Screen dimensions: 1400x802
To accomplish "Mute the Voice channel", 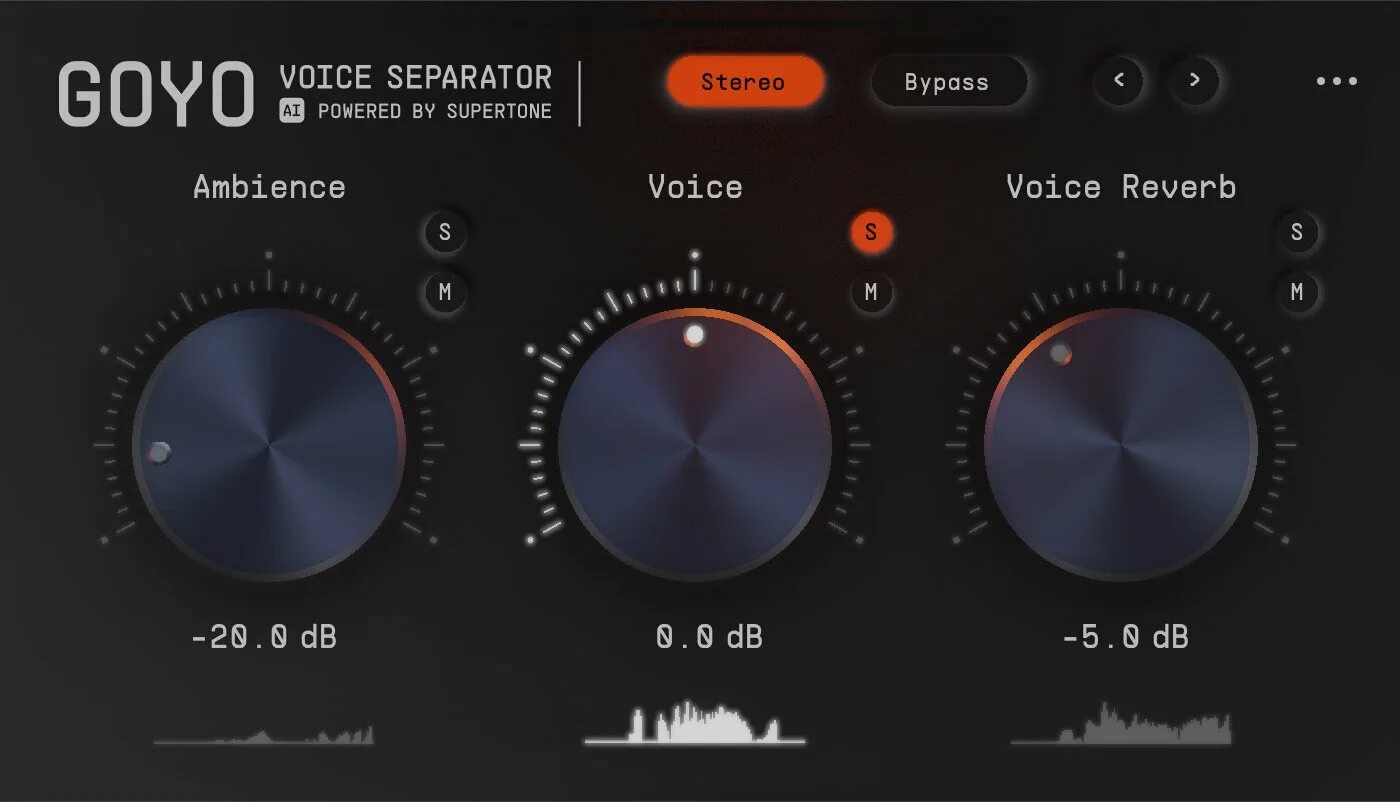I will point(871,292).
